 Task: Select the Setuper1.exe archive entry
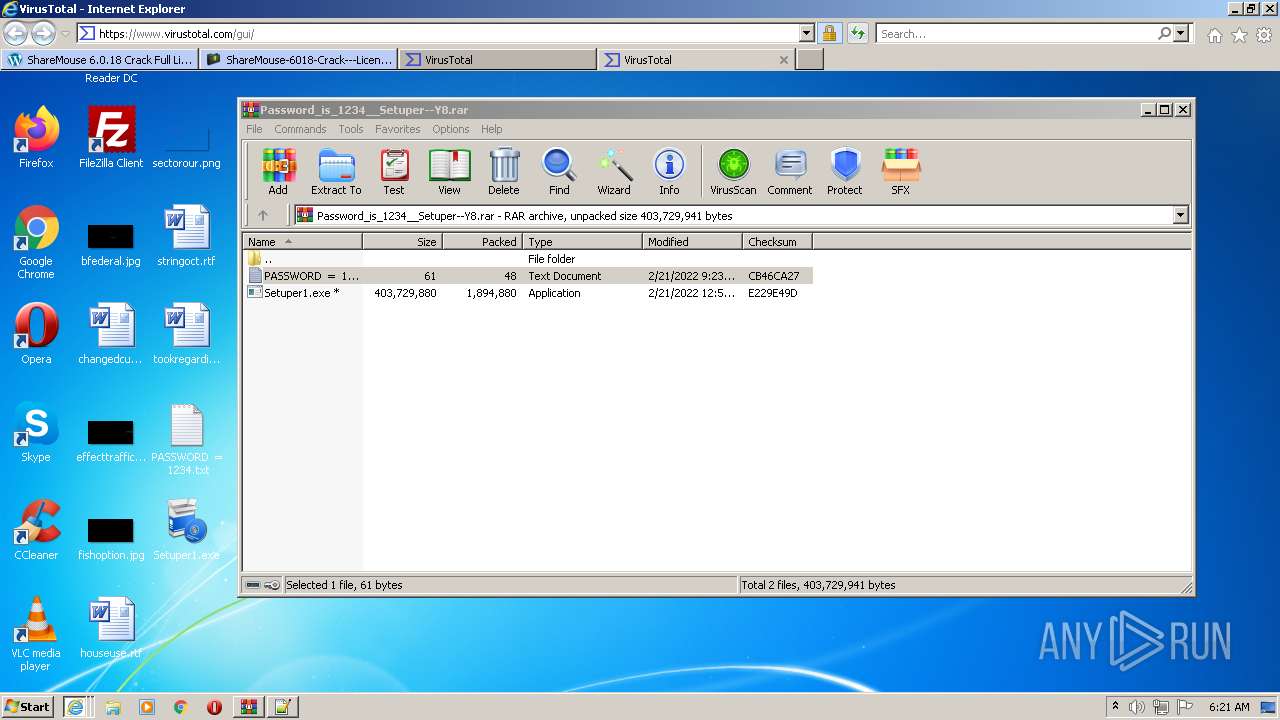528,293
